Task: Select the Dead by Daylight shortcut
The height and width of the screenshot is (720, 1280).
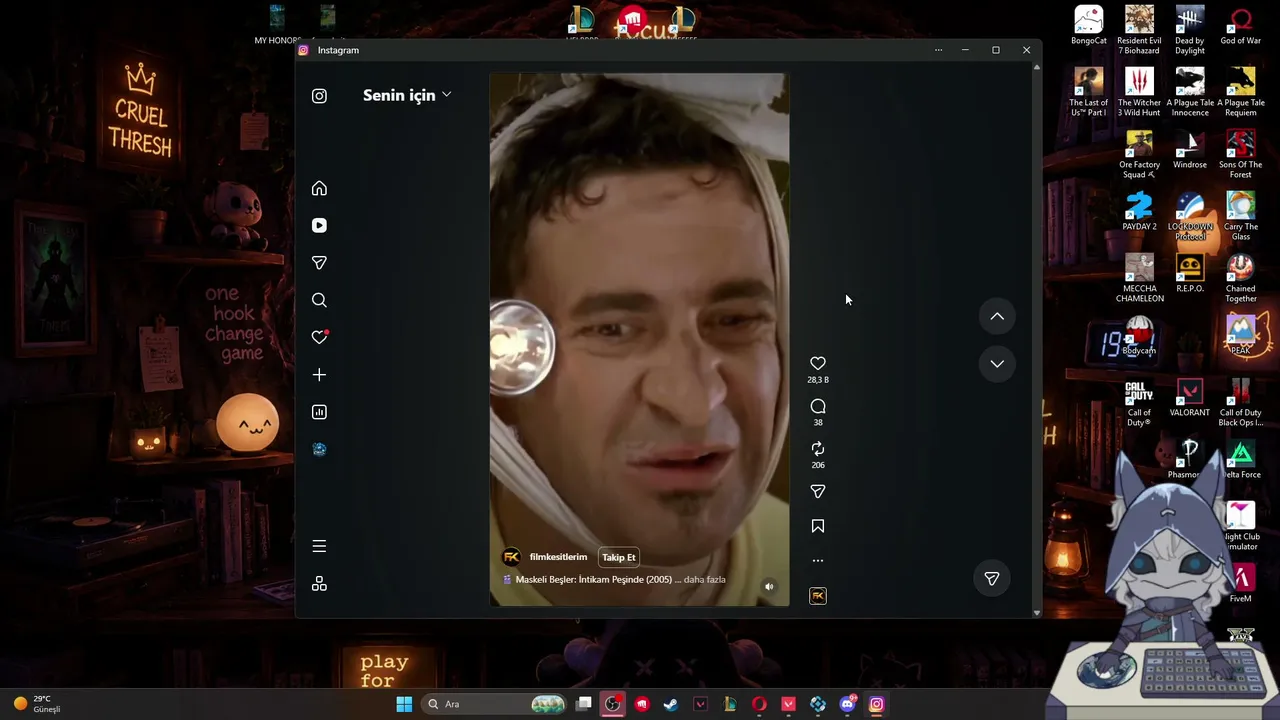Action: pyautogui.click(x=1190, y=31)
